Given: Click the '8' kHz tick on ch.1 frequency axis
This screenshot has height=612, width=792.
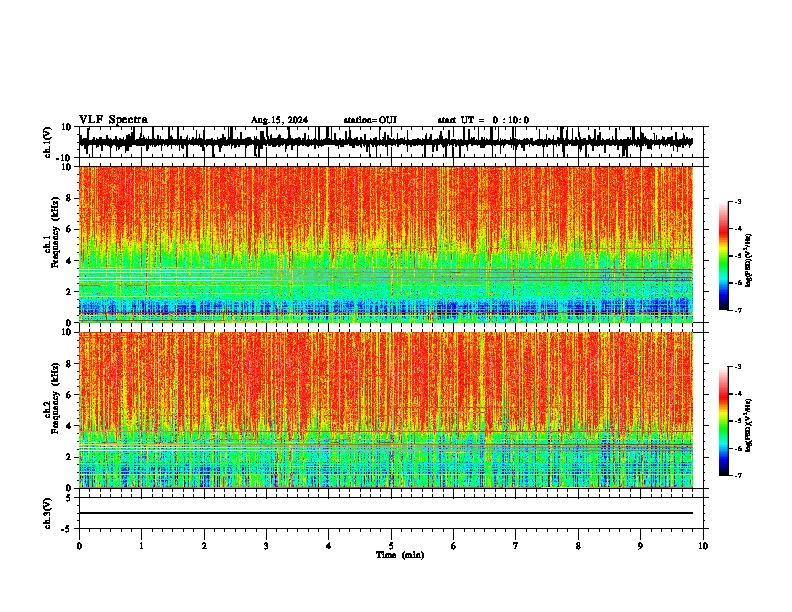Looking at the screenshot, I should coord(69,198).
